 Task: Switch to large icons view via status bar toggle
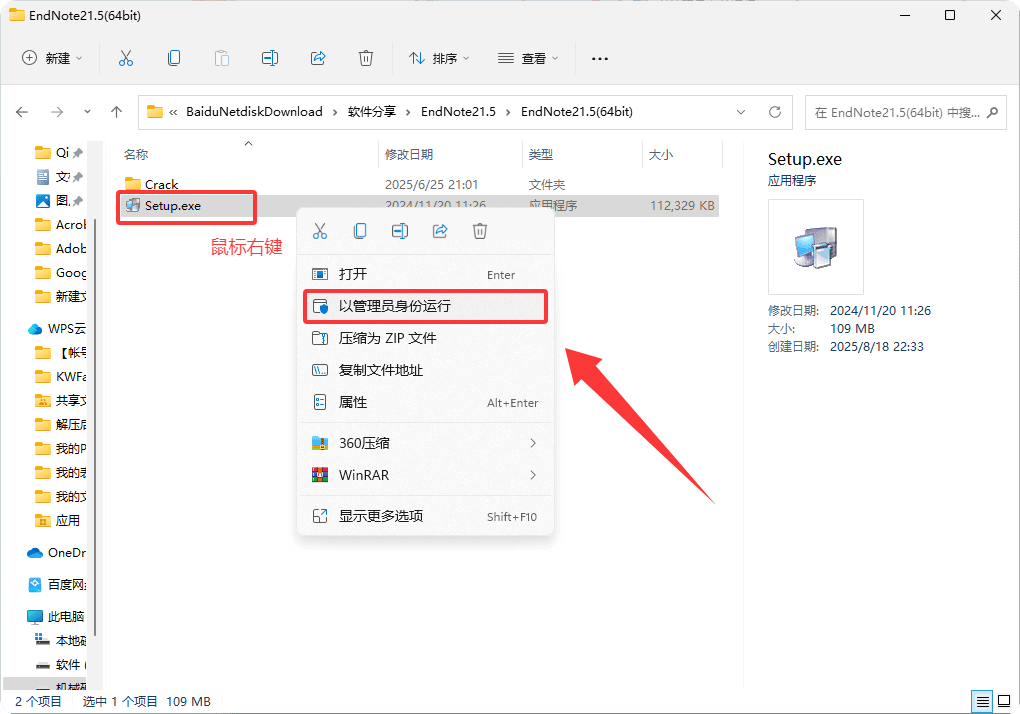pyautogui.click(x=1005, y=701)
